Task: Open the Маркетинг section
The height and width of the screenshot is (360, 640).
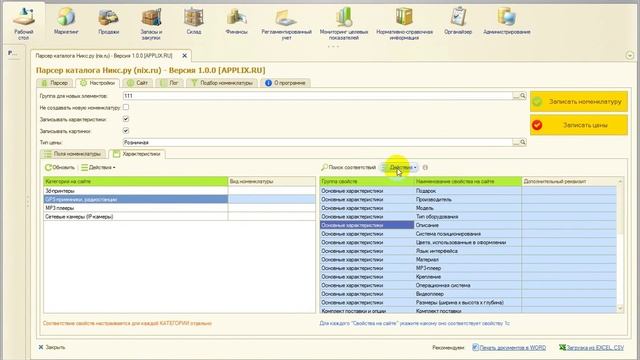Action: coord(66,21)
